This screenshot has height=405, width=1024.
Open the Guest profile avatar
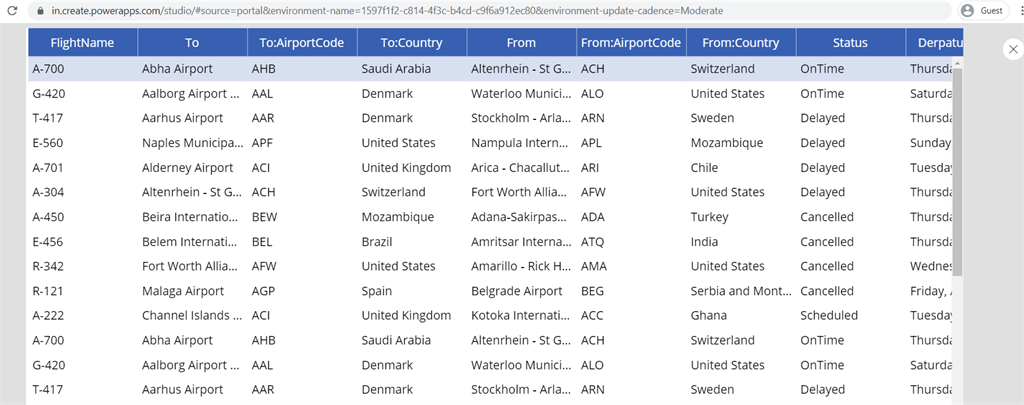pyautogui.click(x=967, y=11)
